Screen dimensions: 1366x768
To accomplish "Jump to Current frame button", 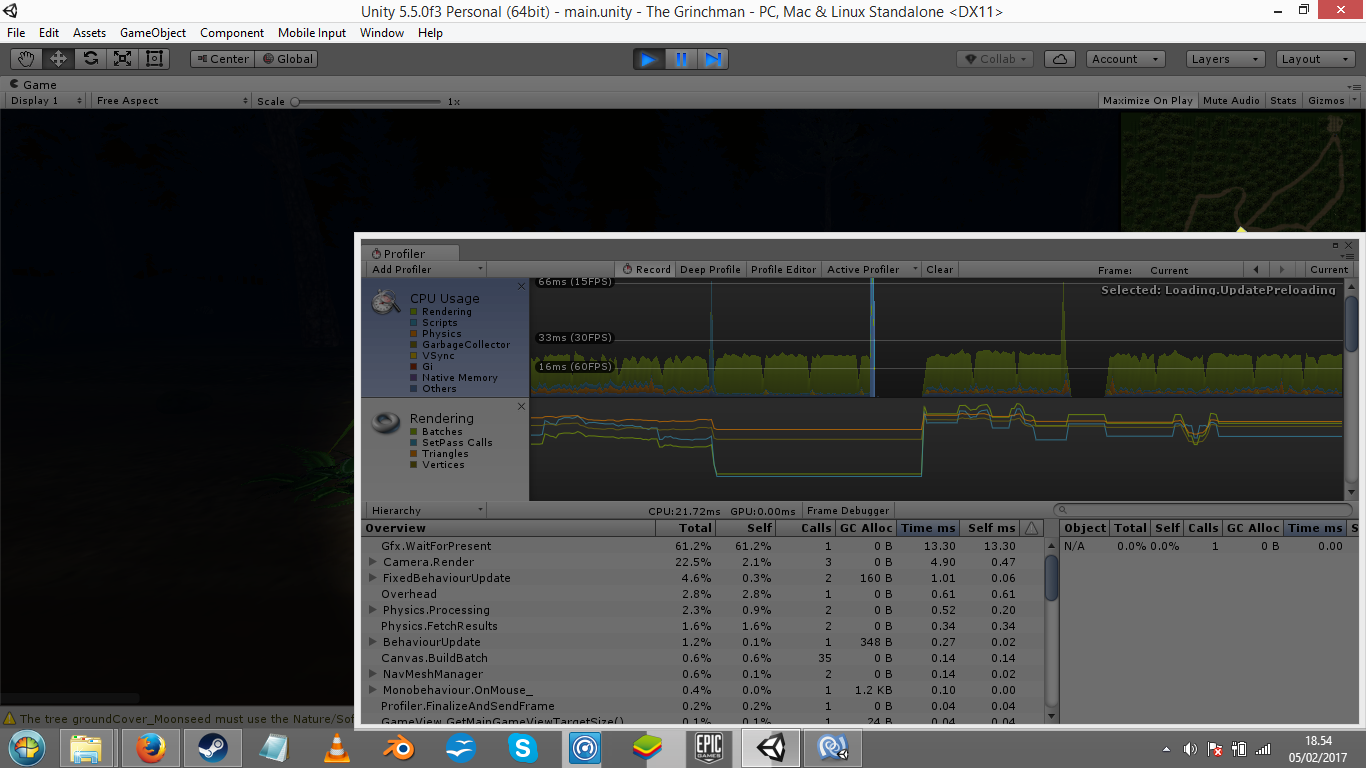I will (1329, 269).
